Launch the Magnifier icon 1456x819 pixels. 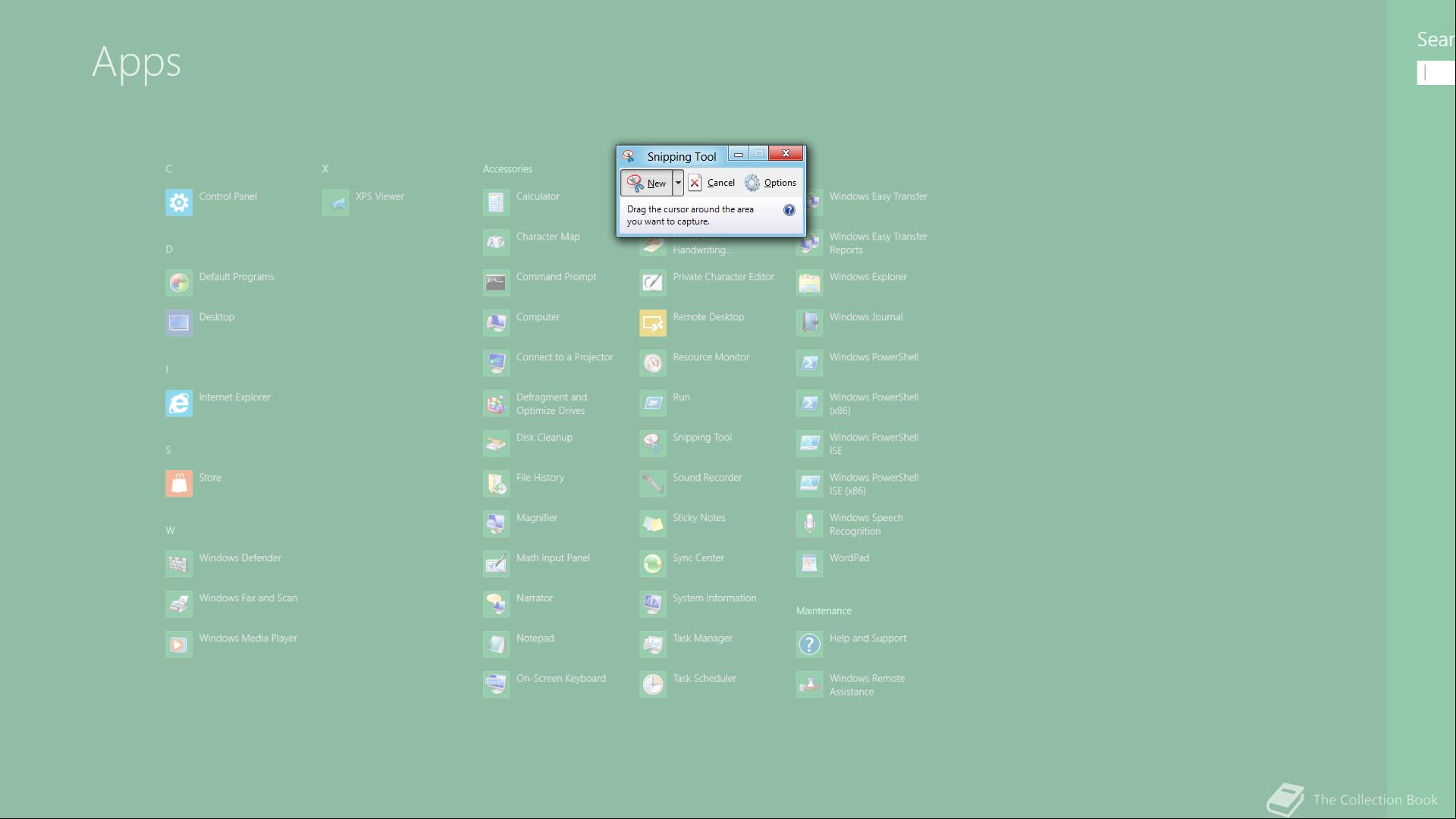pyautogui.click(x=497, y=524)
